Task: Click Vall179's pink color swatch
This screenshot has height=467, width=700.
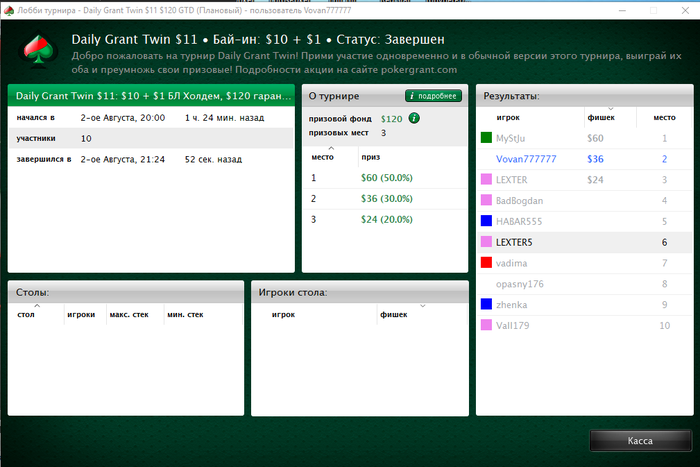Action: click(486, 325)
